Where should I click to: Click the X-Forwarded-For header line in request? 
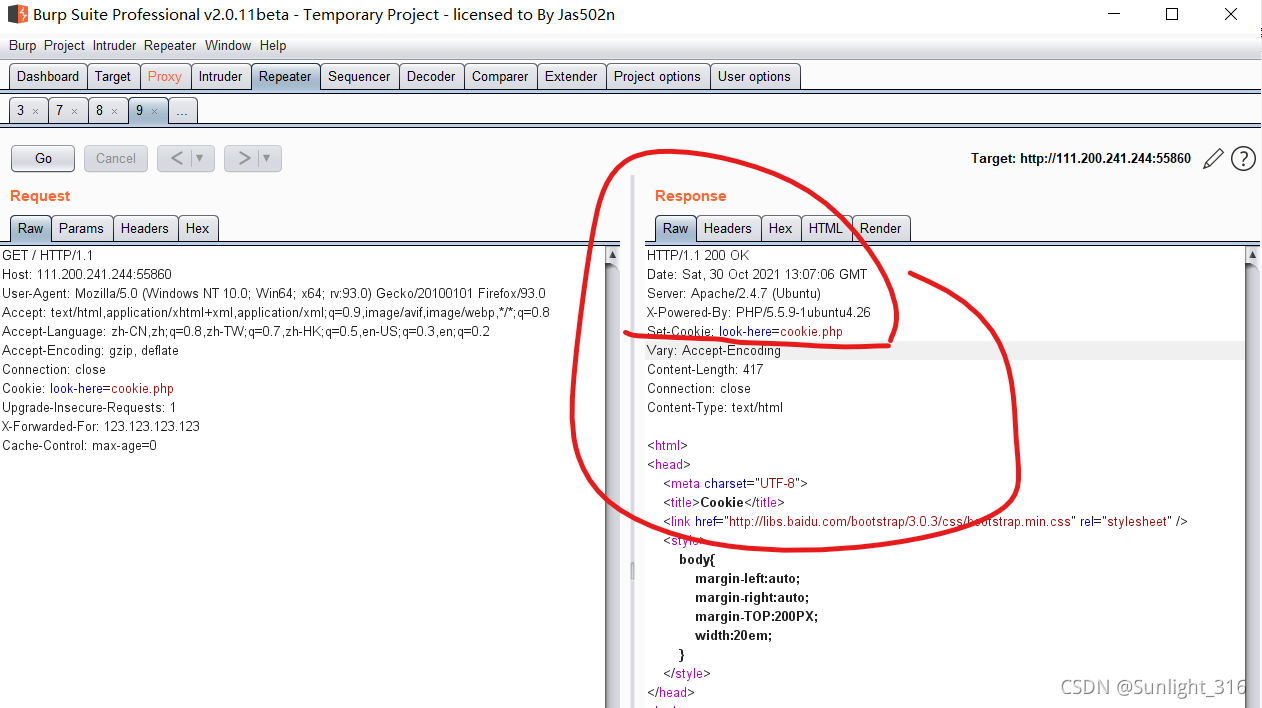[101, 426]
